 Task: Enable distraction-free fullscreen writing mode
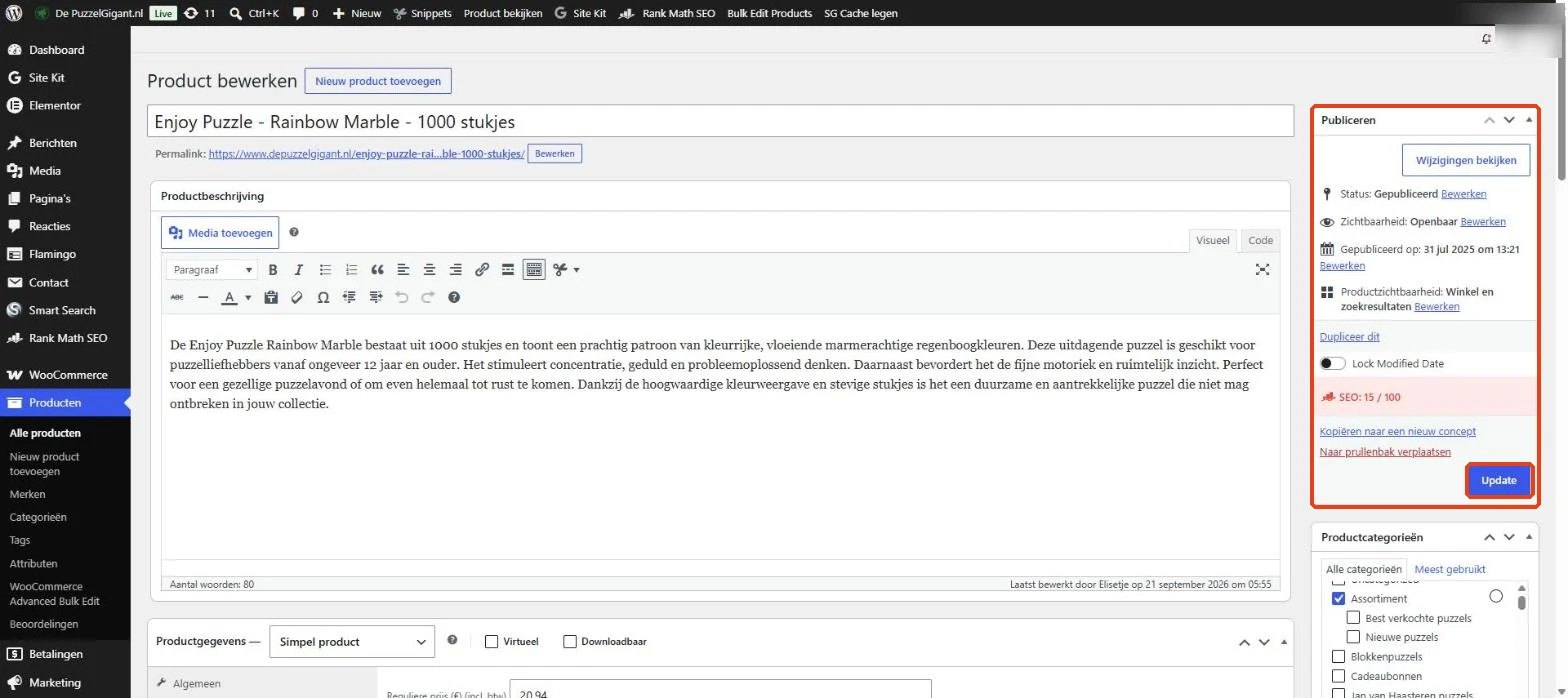click(1262, 270)
